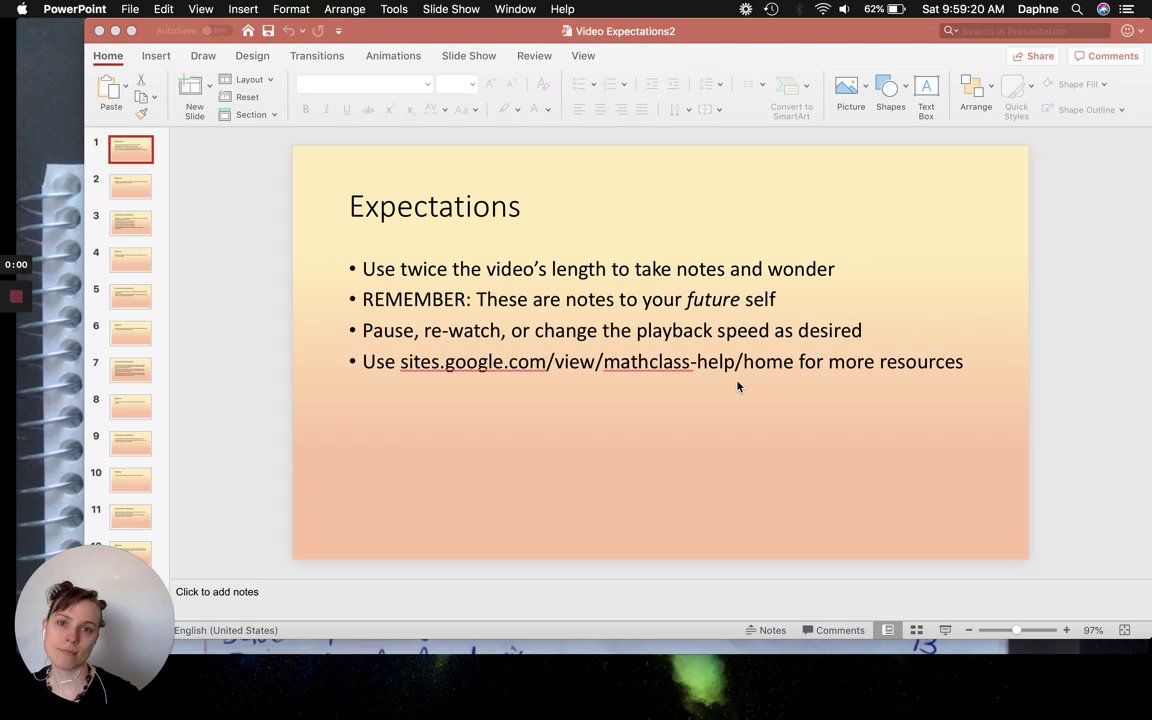Switch to Slide Sorter view icon
This screenshot has width=1152, height=720.
click(916, 630)
